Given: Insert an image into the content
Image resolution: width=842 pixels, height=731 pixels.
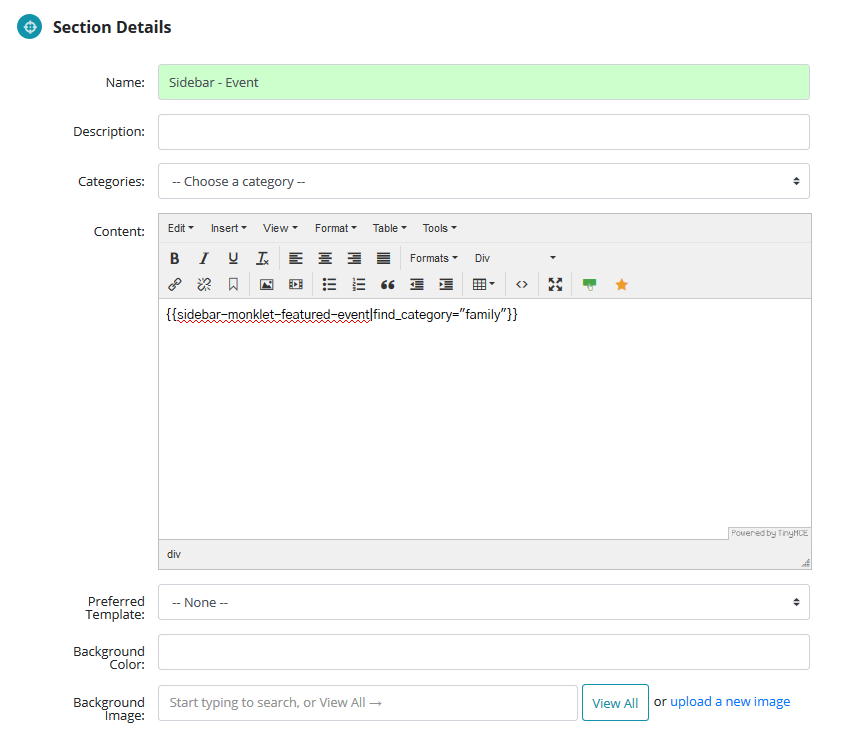Looking at the screenshot, I should click(x=266, y=284).
